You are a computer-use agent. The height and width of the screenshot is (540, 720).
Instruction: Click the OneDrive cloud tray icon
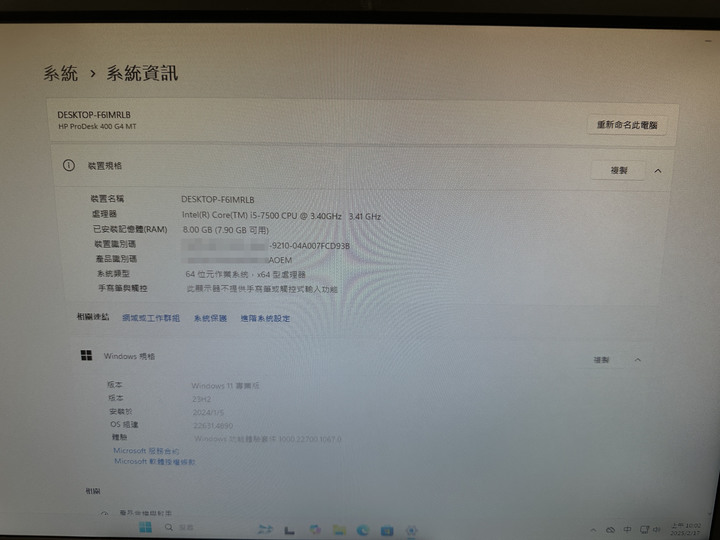610,530
